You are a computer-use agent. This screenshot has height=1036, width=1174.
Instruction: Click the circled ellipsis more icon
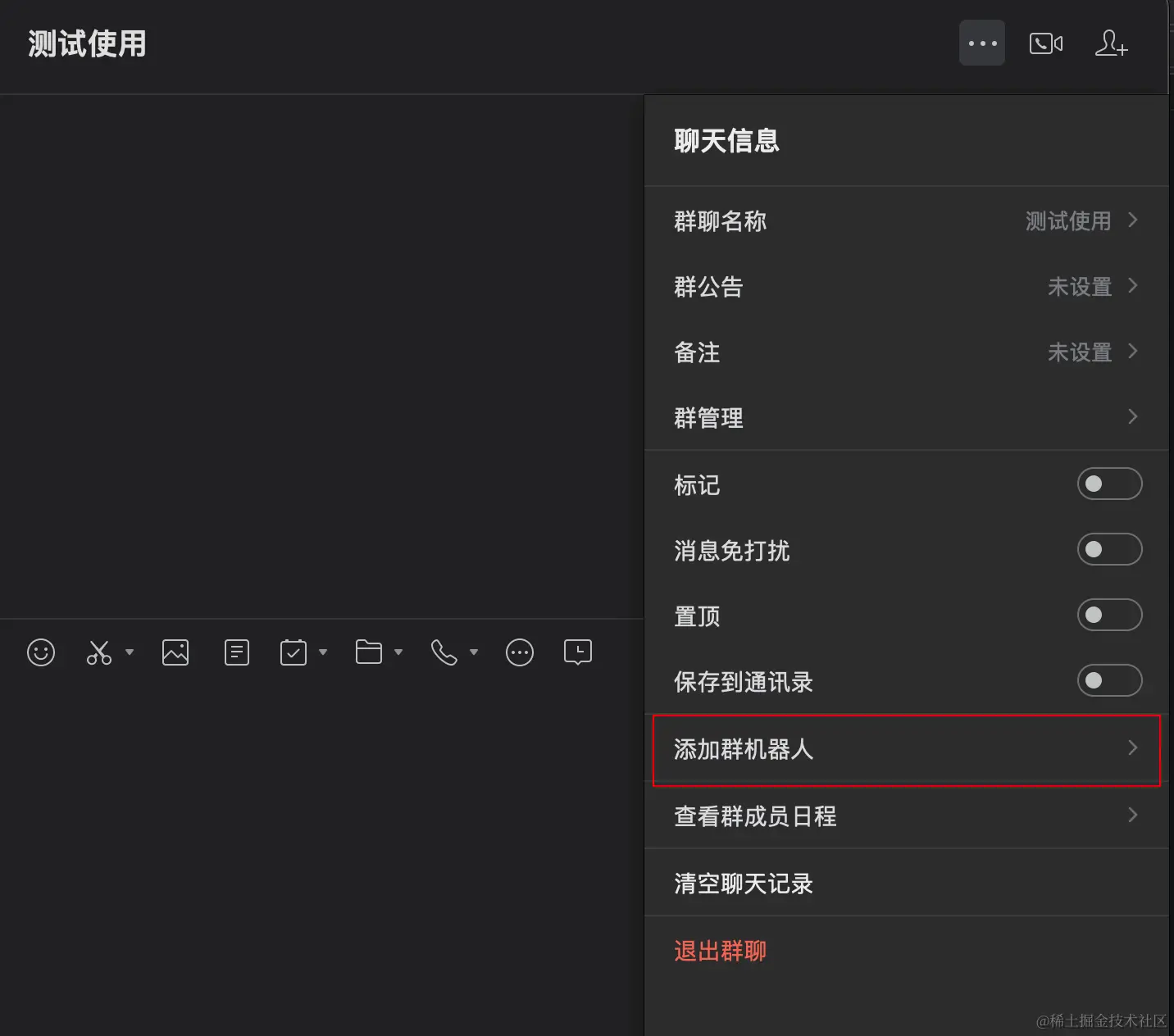click(x=520, y=652)
